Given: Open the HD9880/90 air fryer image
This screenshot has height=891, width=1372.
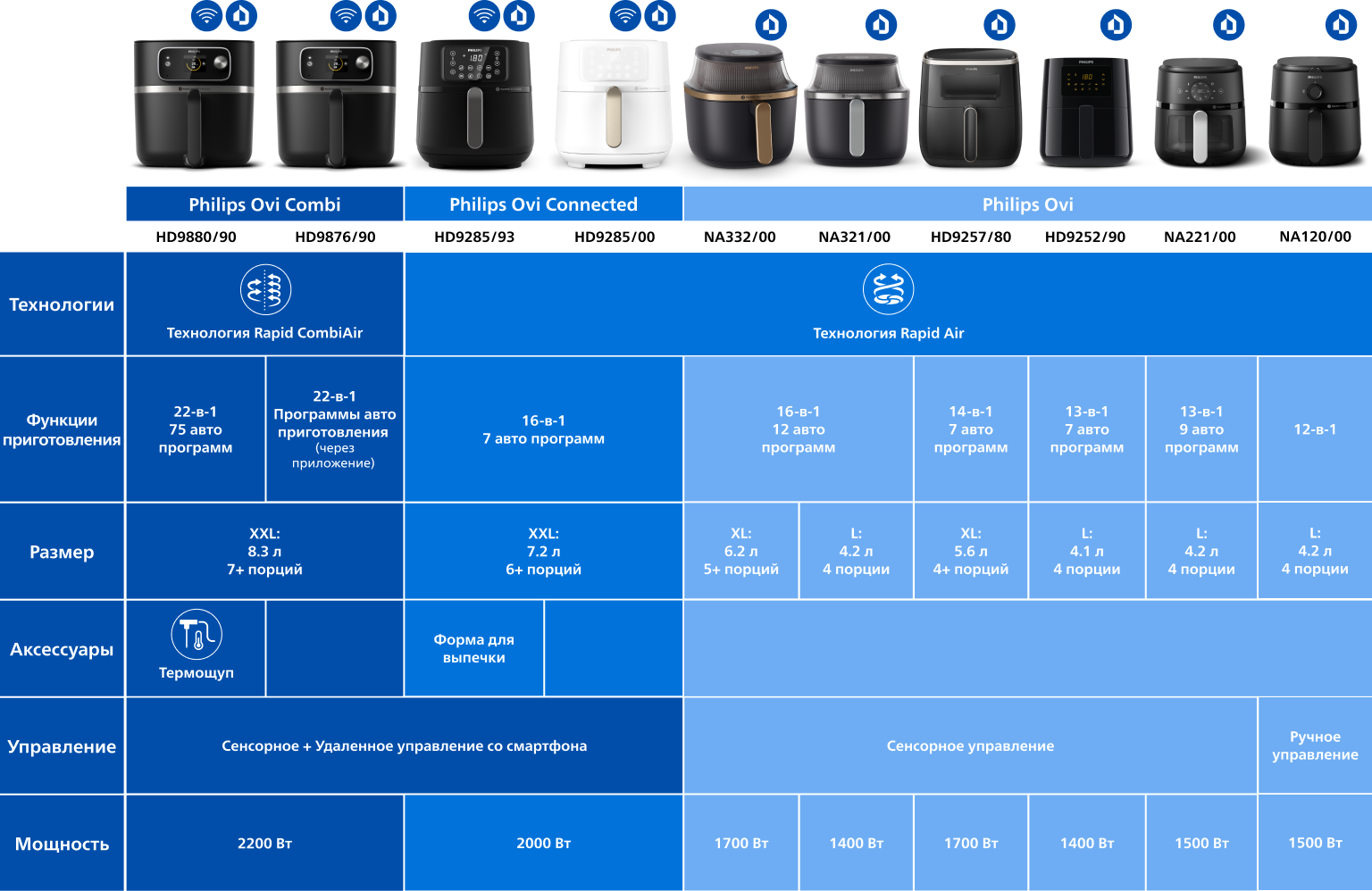Looking at the screenshot, I should [195, 104].
